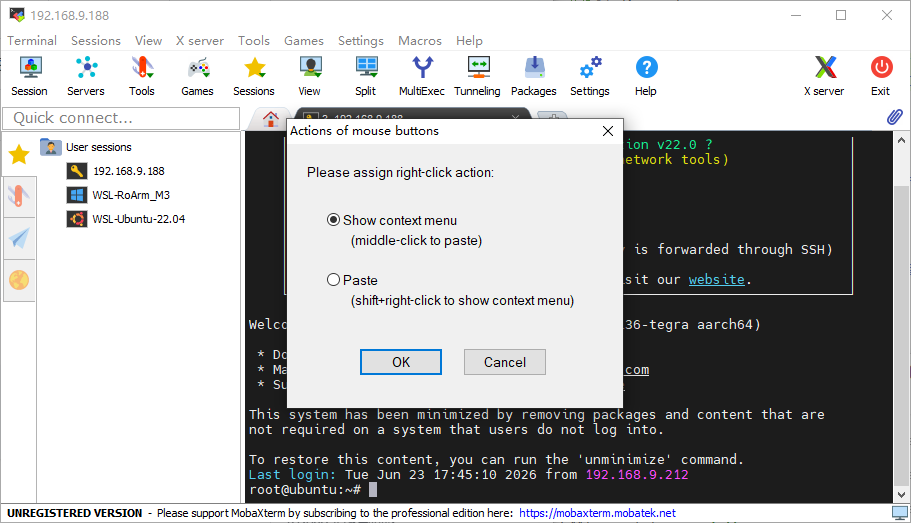Click the Quick connect input field
The width and height of the screenshot is (911, 523).
point(121,118)
